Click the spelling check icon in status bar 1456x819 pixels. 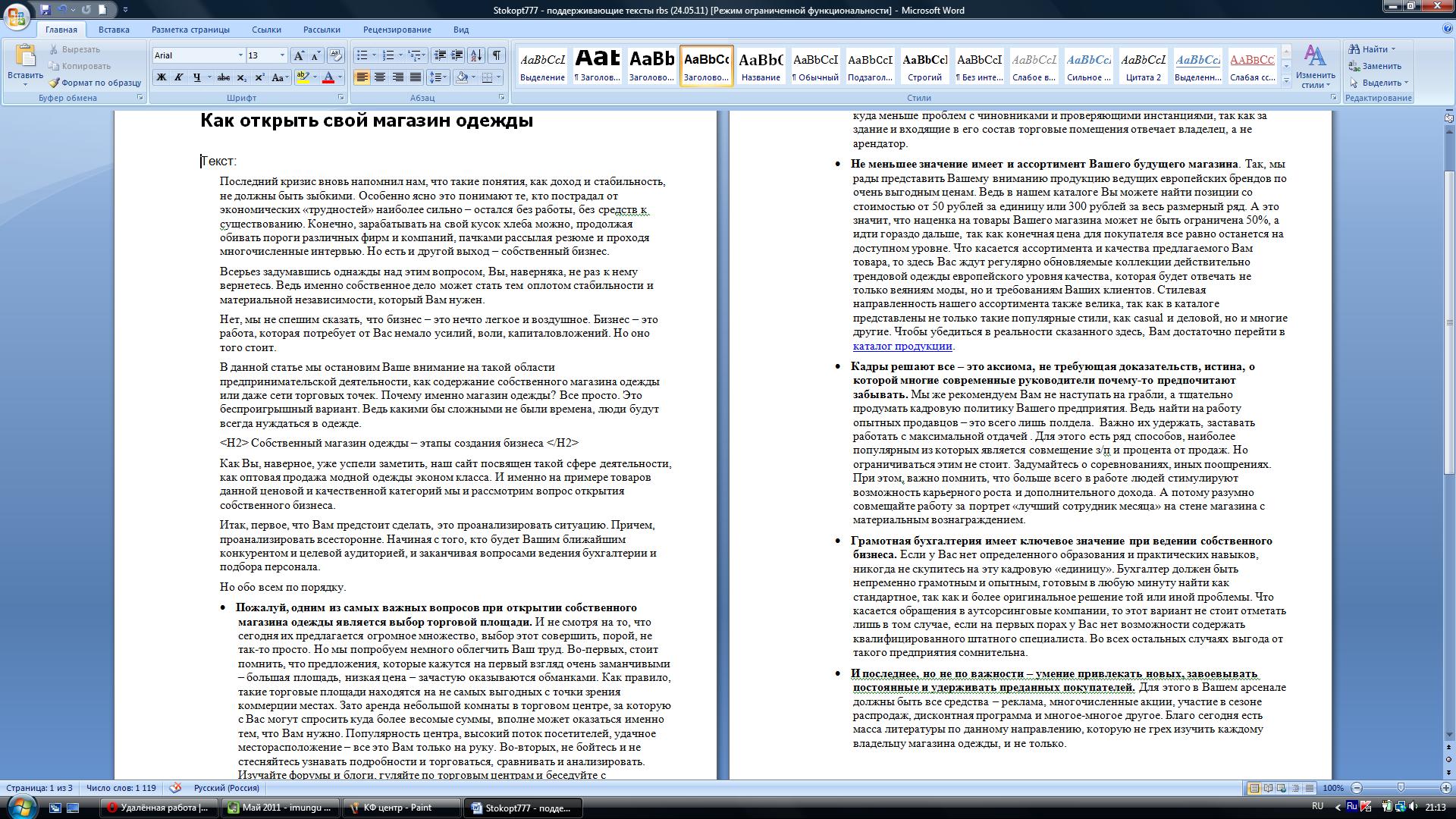click(x=176, y=788)
